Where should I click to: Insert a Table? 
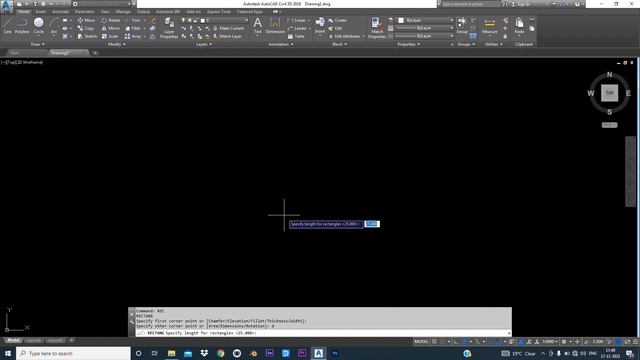coord(296,36)
